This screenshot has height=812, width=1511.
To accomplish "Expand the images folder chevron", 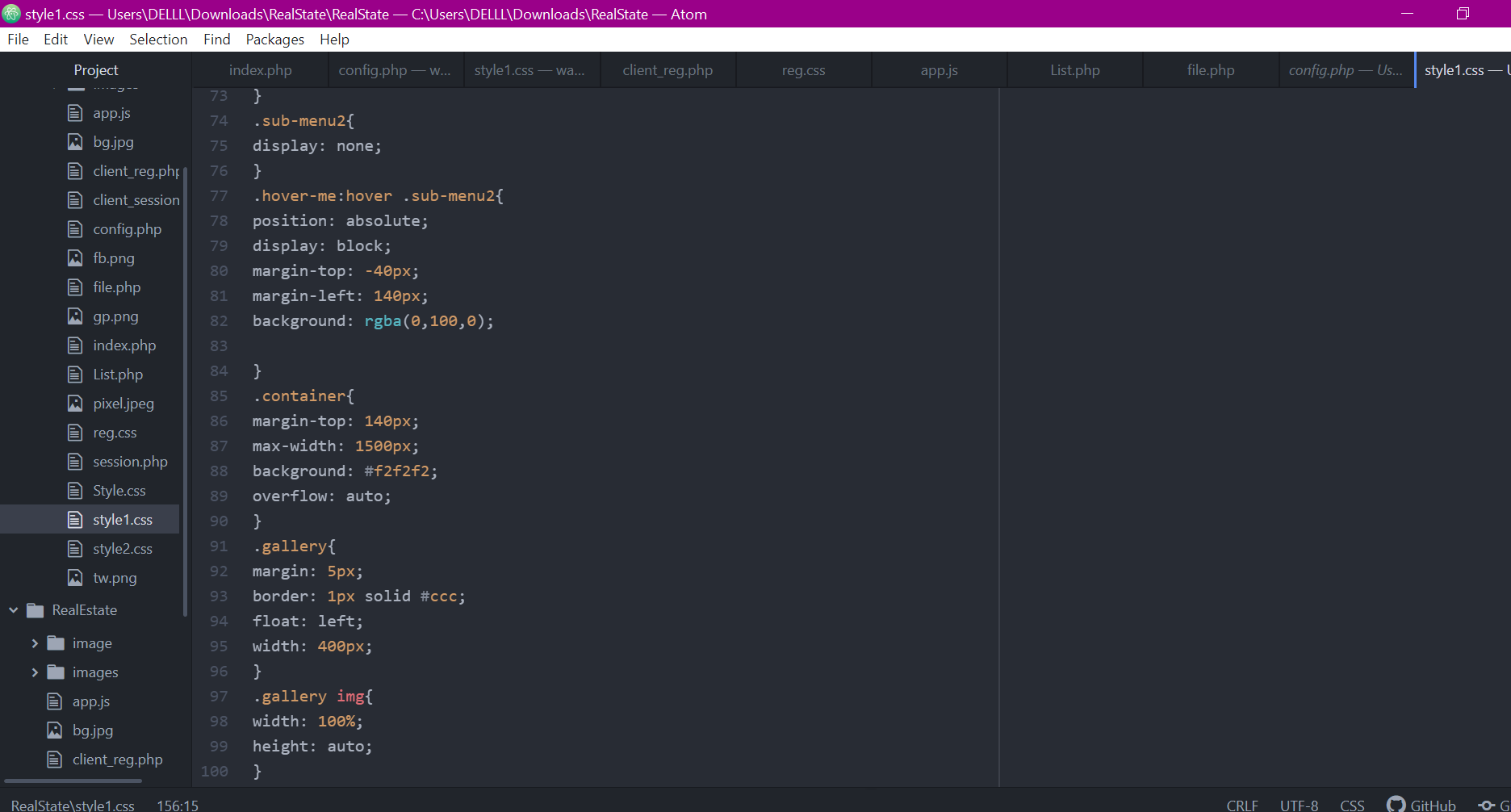I will 35,672.
